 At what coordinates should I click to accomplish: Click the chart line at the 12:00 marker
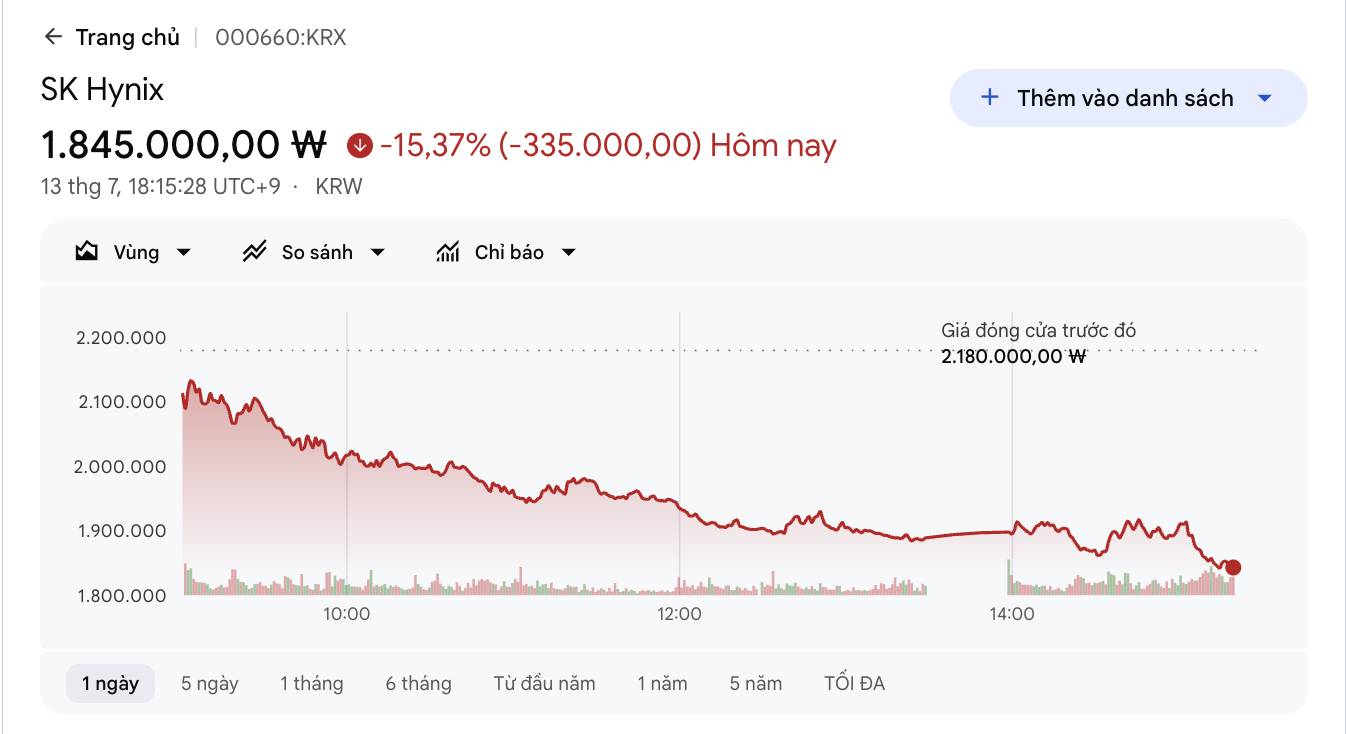(679, 509)
